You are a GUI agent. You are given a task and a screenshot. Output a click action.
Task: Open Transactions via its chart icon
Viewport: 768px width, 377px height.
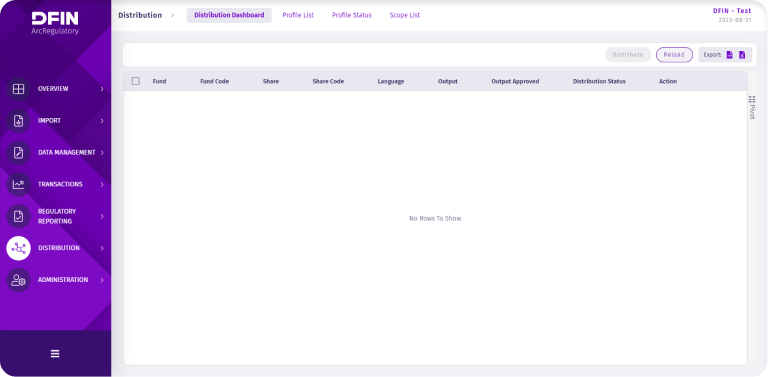[x=18, y=185]
